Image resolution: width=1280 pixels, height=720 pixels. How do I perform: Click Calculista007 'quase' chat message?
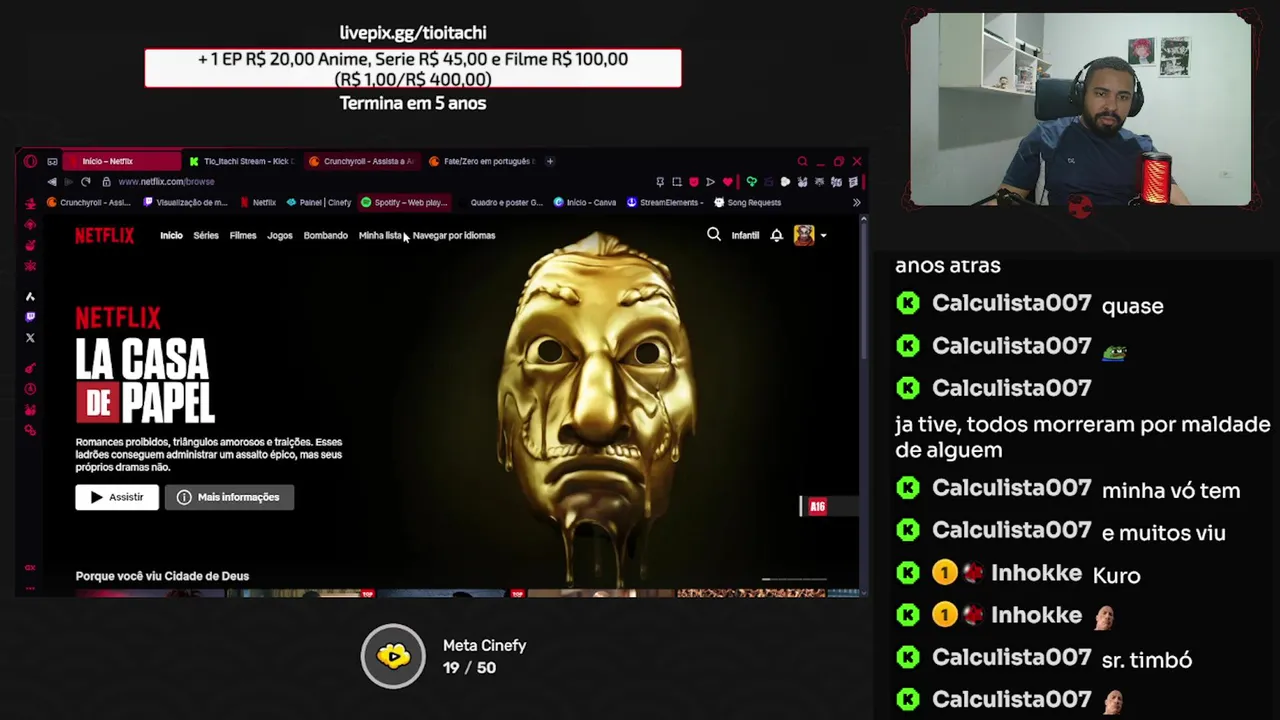tap(1133, 306)
